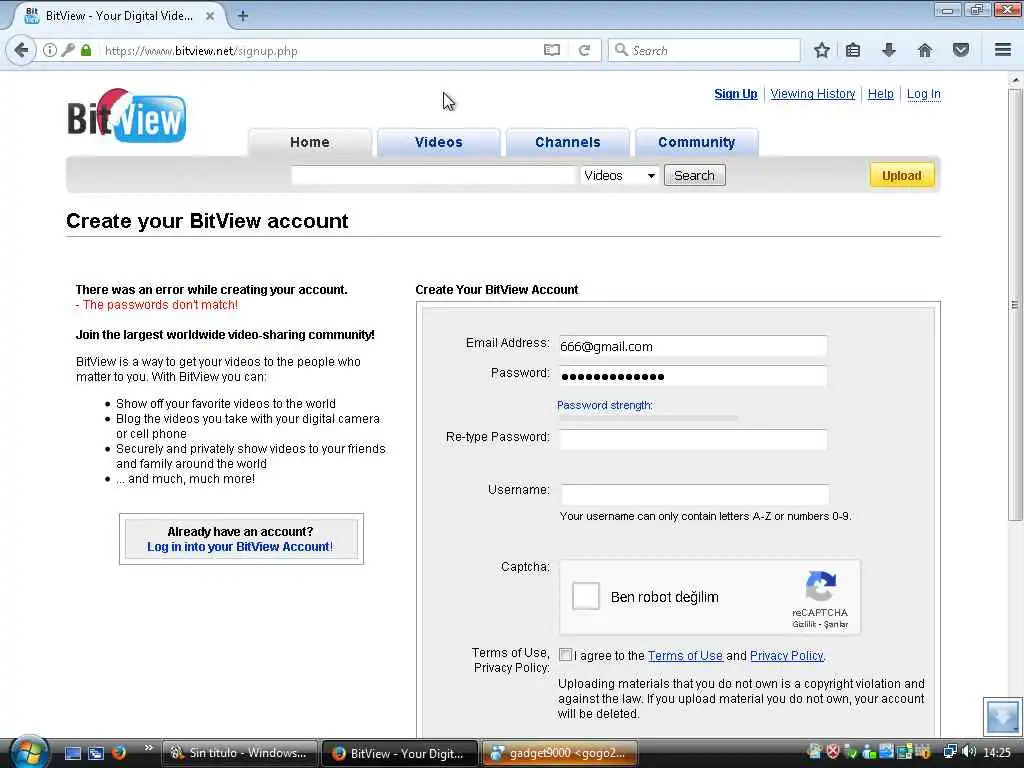
Task: Switch to 'Sin título - Windows' taskbar window
Action: [x=240, y=753]
